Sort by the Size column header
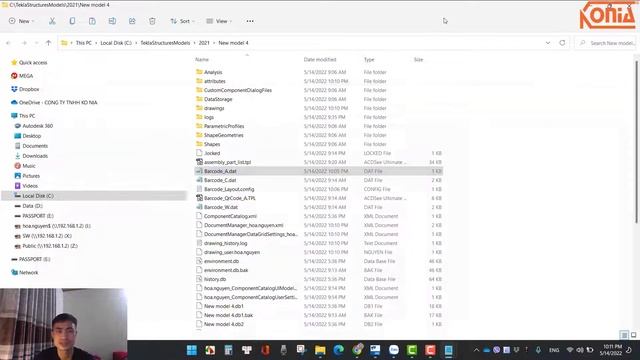This screenshot has width=640, height=360. pyautogui.click(x=418, y=60)
